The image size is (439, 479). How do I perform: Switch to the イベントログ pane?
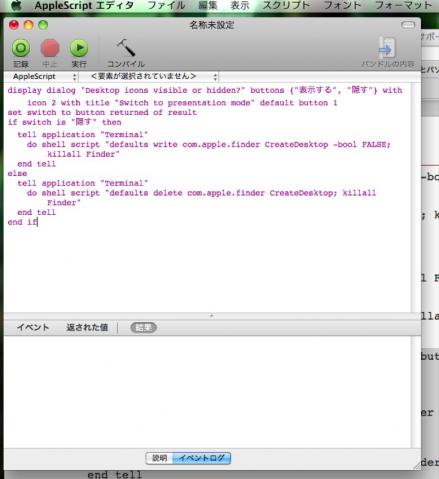pyautogui.click(x=201, y=458)
